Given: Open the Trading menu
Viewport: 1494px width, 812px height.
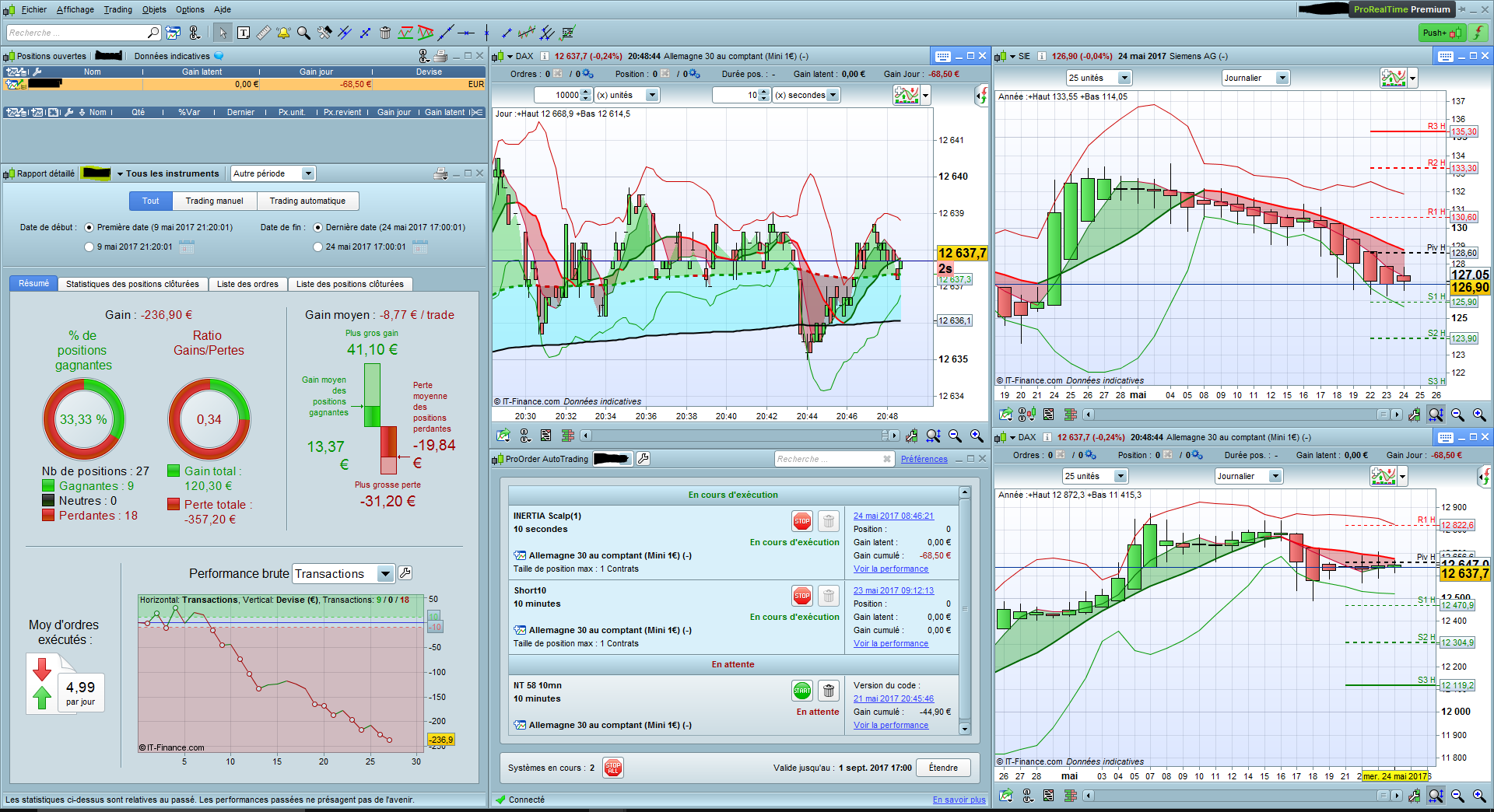Looking at the screenshot, I should (x=117, y=9).
